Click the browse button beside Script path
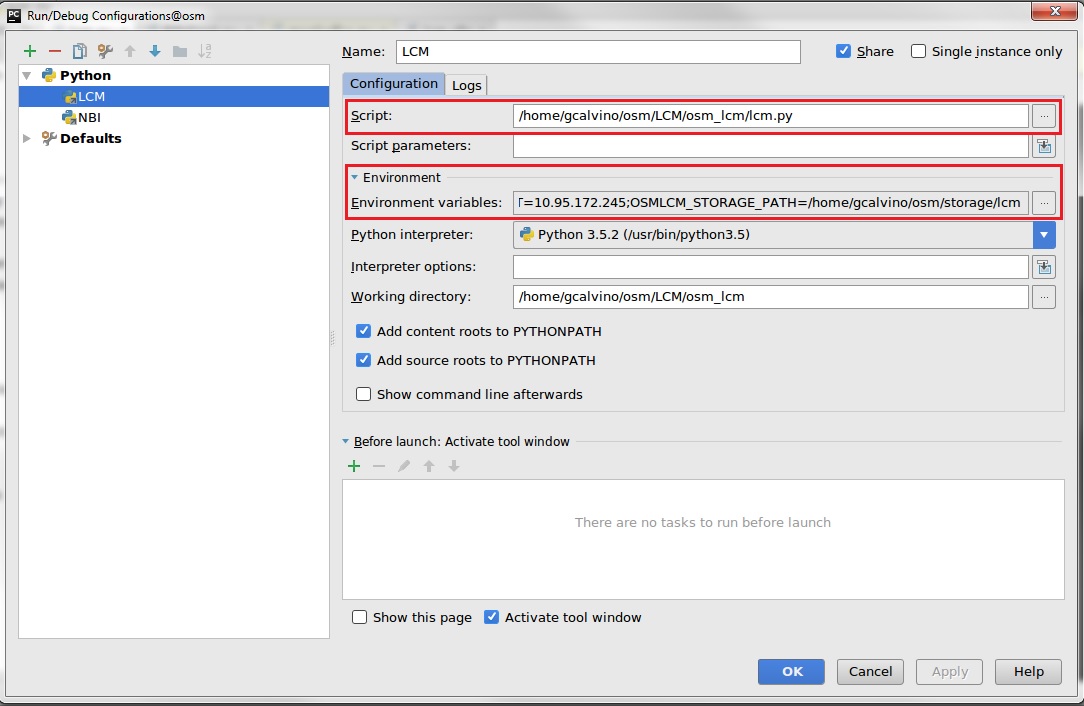Image resolution: width=1084 pixels, height=706 pixels. click(1044, 116)
